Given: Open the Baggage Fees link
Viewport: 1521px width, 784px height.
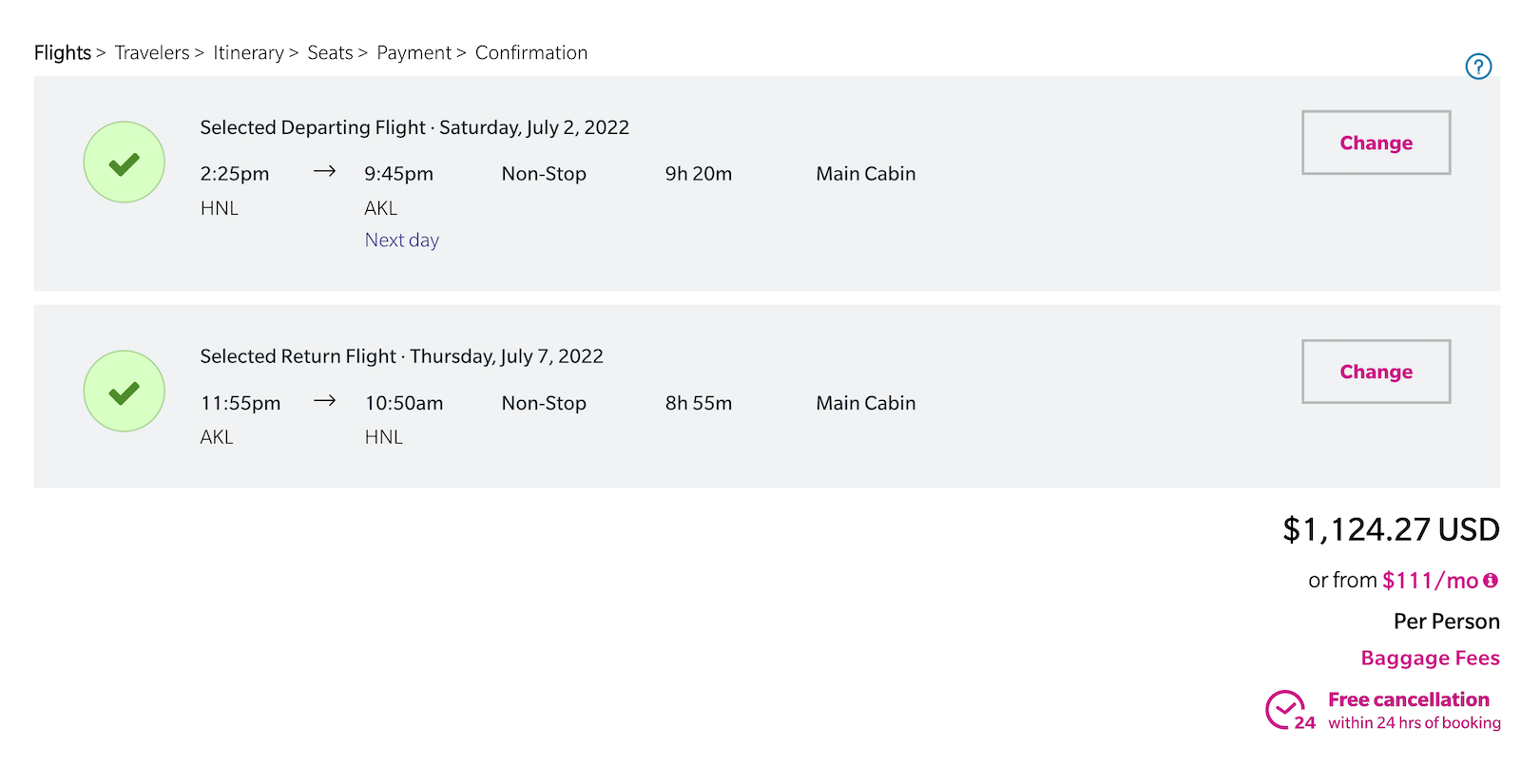Looking at the screenshot, I should [1430, 657].
